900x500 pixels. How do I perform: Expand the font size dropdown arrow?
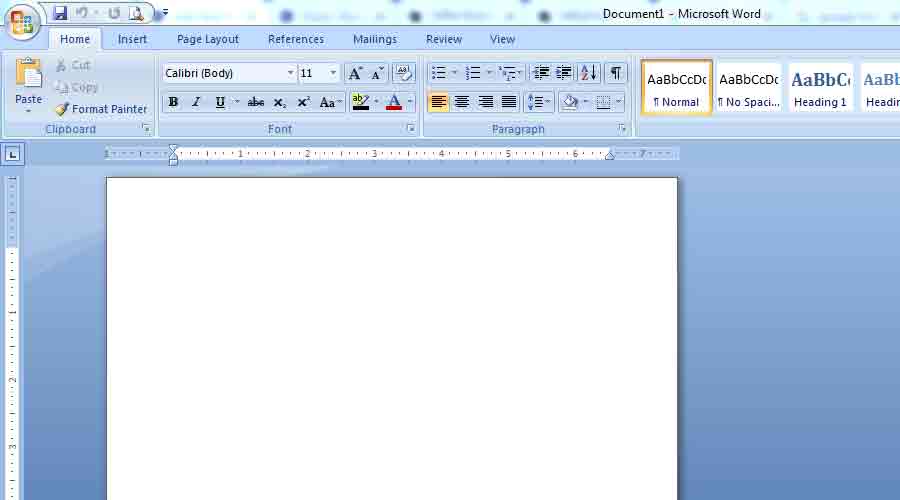pos(333,73)
